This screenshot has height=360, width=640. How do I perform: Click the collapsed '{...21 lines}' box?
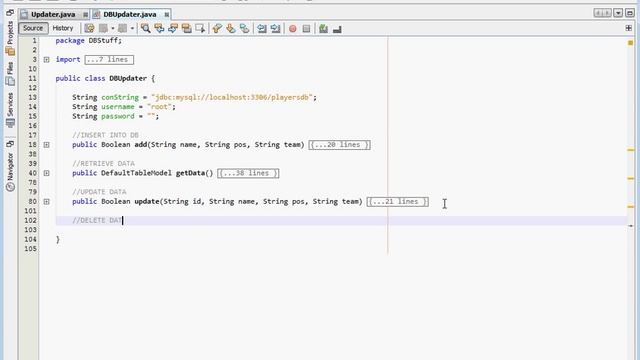pyautogui.click(x=398, y=202)
